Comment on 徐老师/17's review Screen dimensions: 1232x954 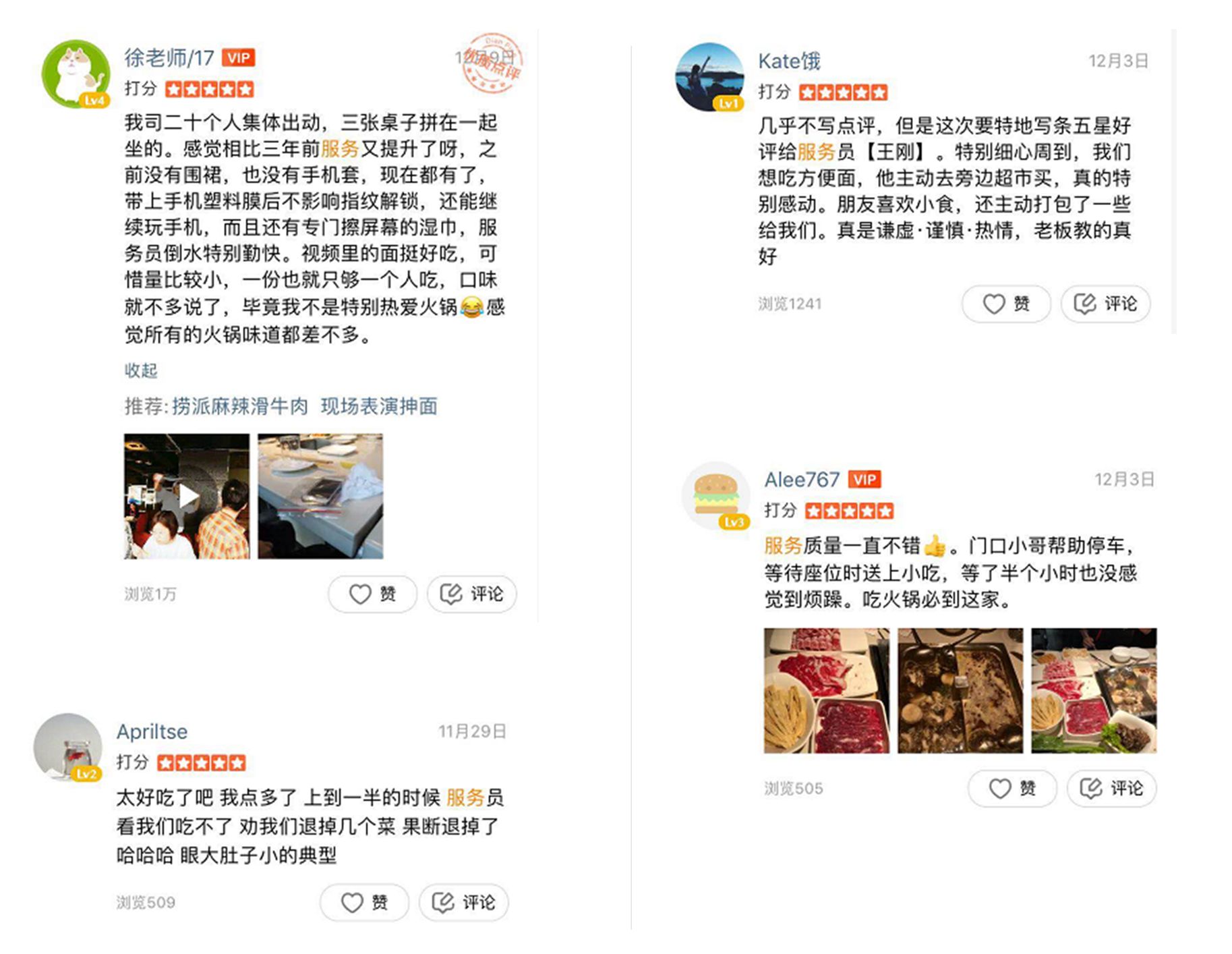coord(471,594)
